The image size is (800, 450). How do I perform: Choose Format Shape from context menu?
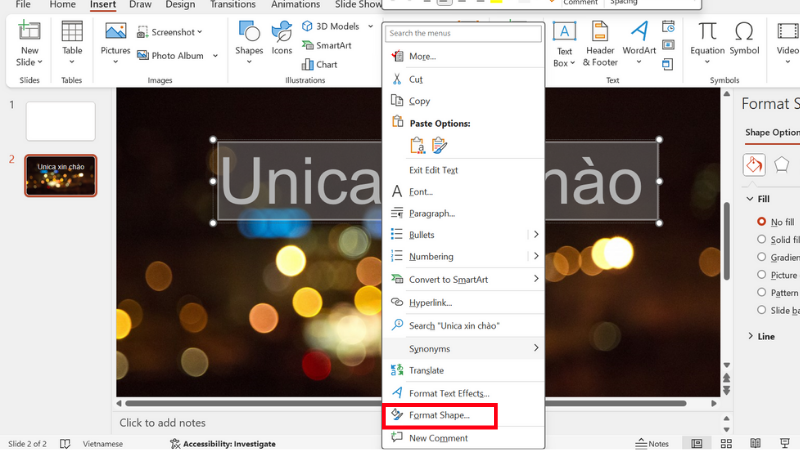click(439, 415)
